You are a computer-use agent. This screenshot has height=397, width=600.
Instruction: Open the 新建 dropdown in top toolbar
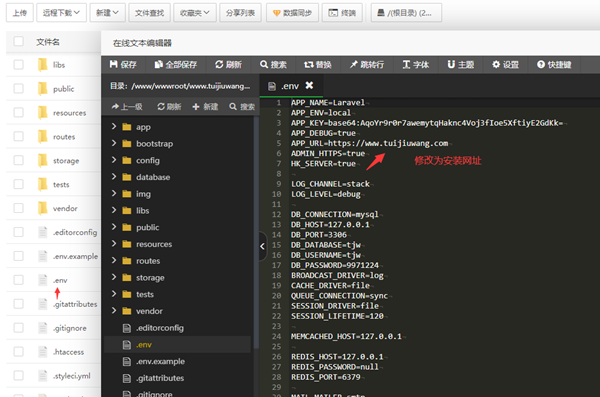[x=107, y=13]
